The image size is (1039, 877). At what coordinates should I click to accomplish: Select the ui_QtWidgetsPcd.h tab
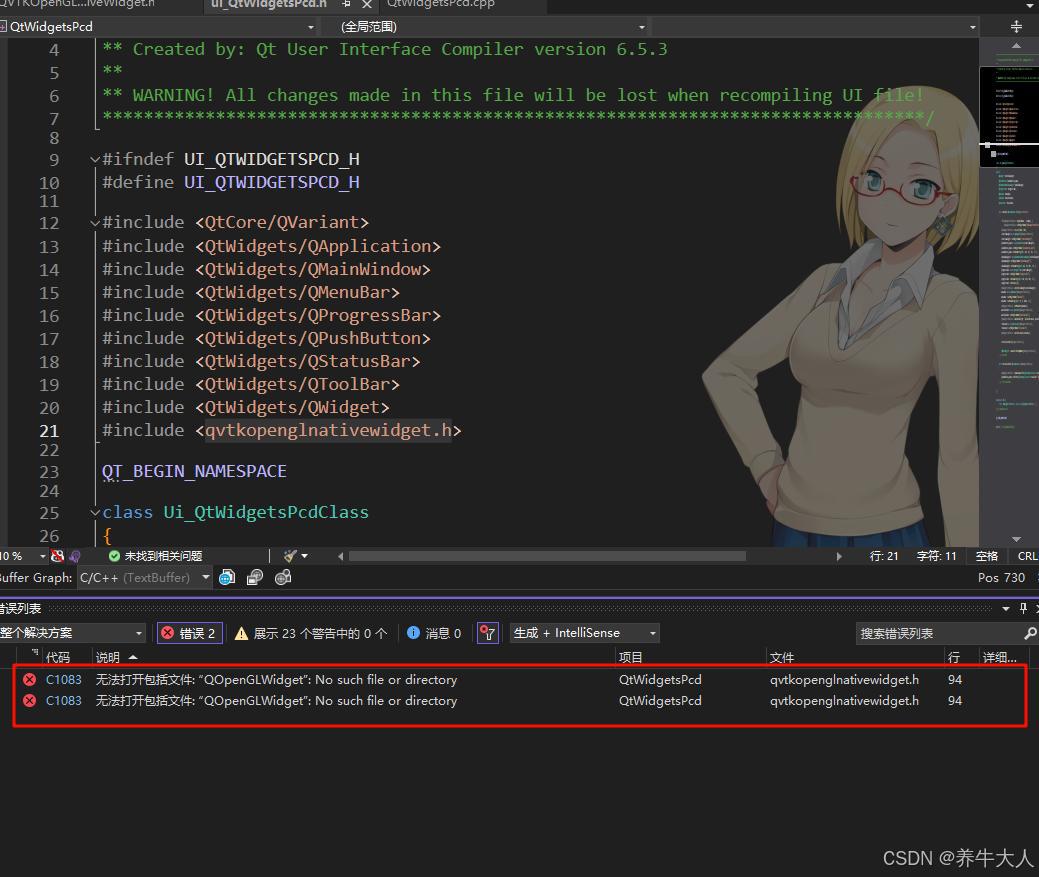[269, 4]
